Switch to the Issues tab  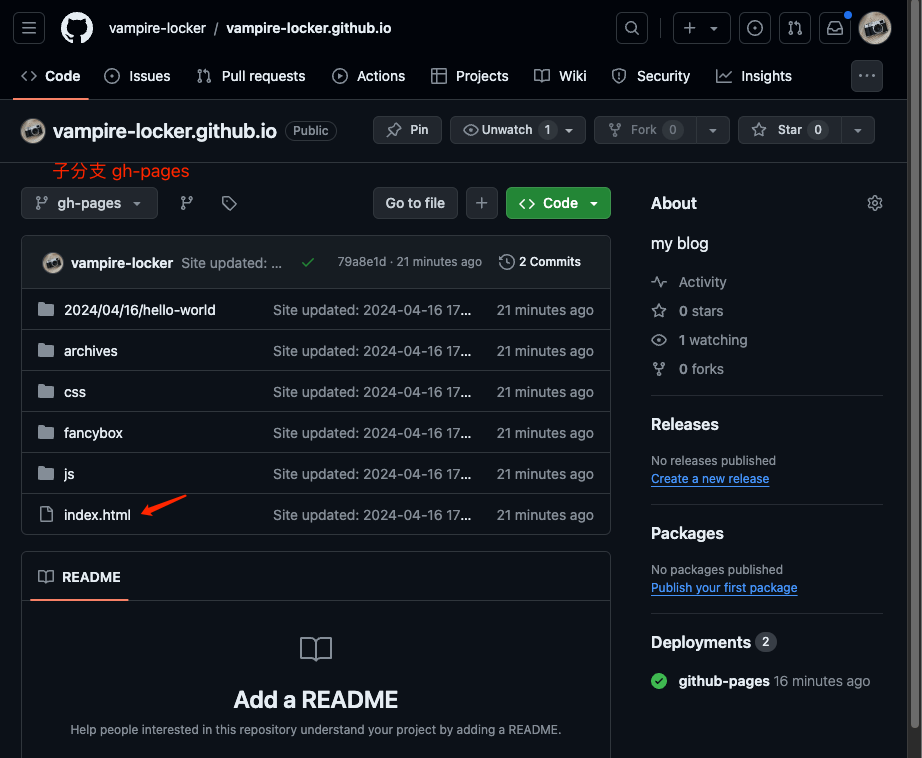point(137,76)
